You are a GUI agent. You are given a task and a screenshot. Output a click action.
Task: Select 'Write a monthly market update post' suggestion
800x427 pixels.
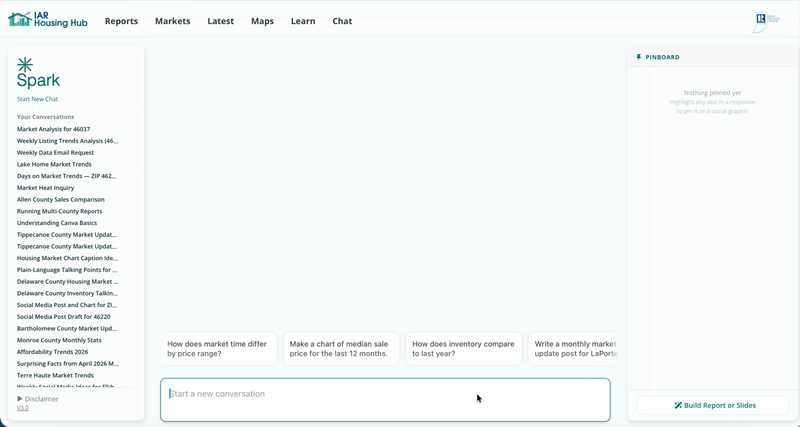click(572, 348)
